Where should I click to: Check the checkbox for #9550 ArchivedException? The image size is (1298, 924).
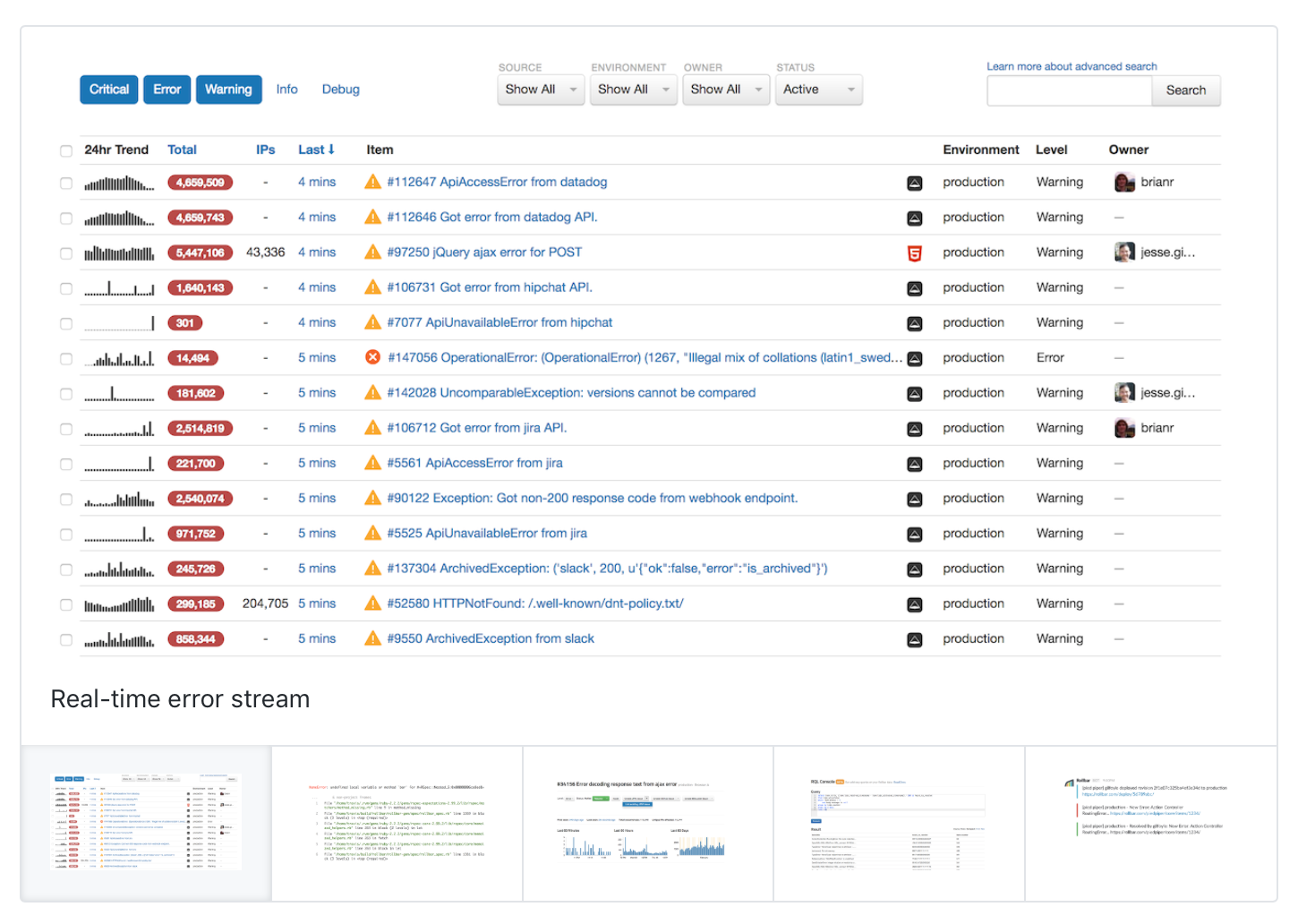[x=66, y=639]
